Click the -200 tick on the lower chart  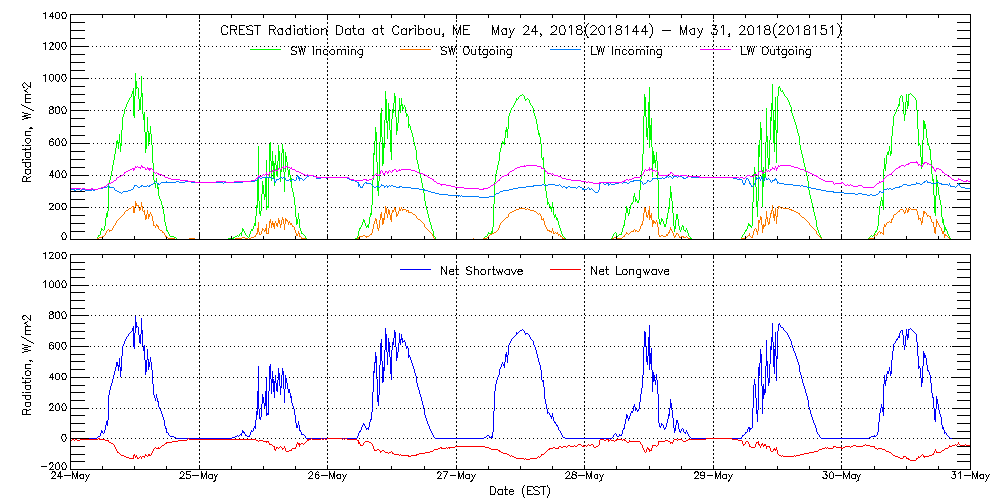tap(53, 467)
